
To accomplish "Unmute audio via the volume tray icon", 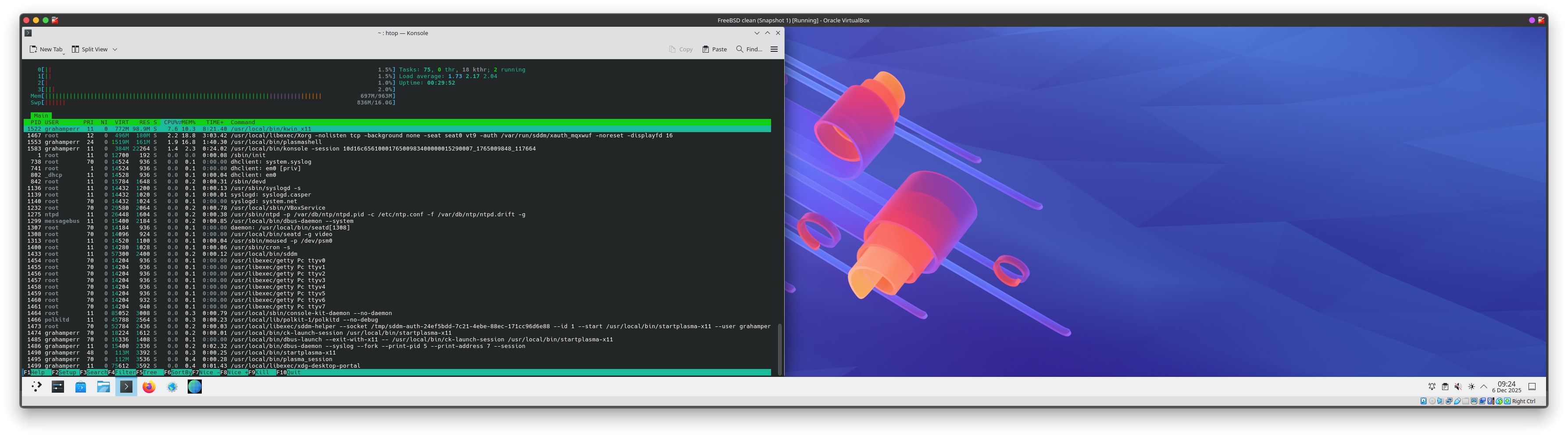I will (1458, 387).
